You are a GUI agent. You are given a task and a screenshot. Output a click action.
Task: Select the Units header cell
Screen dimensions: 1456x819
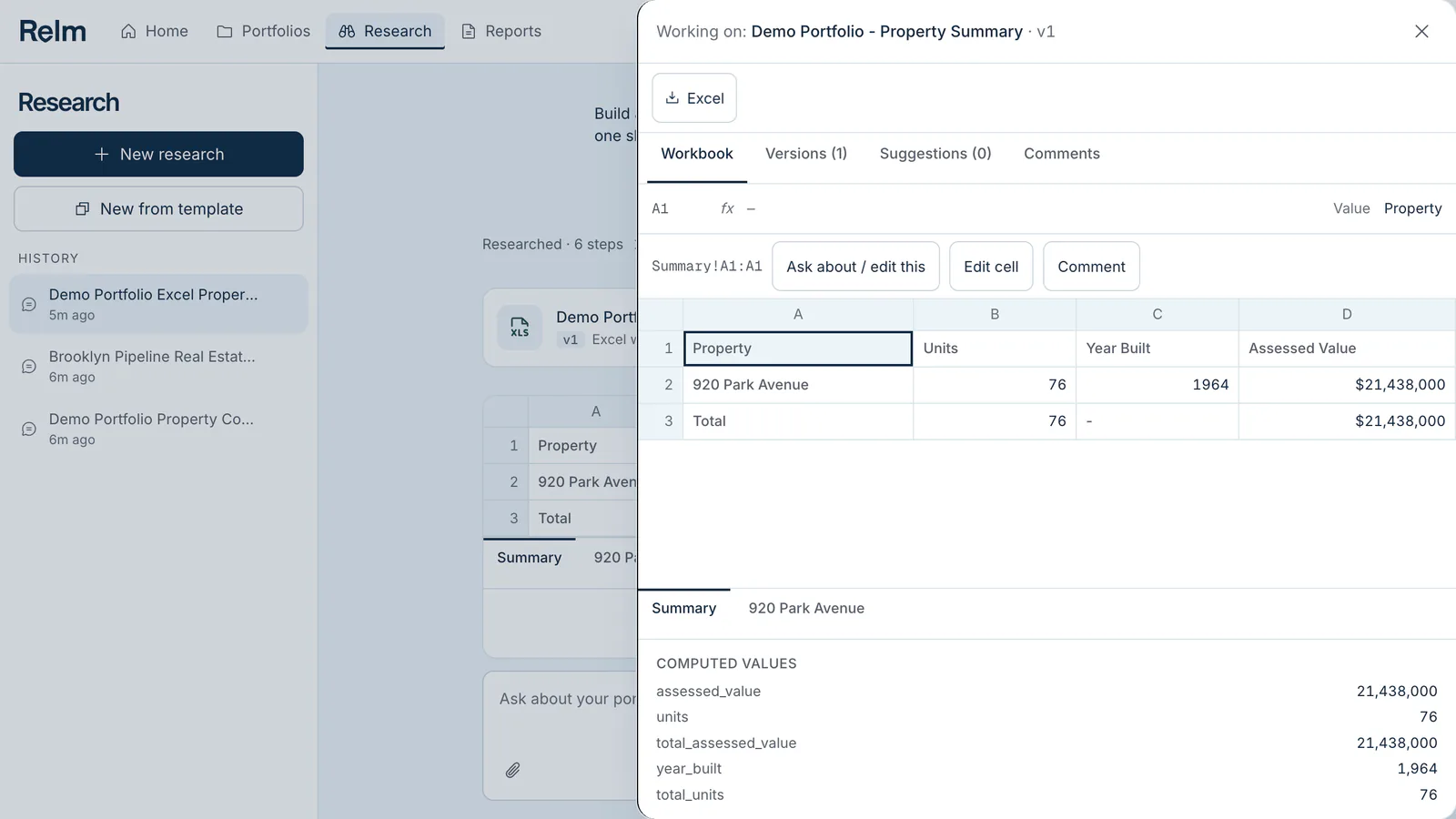(995, 349)
